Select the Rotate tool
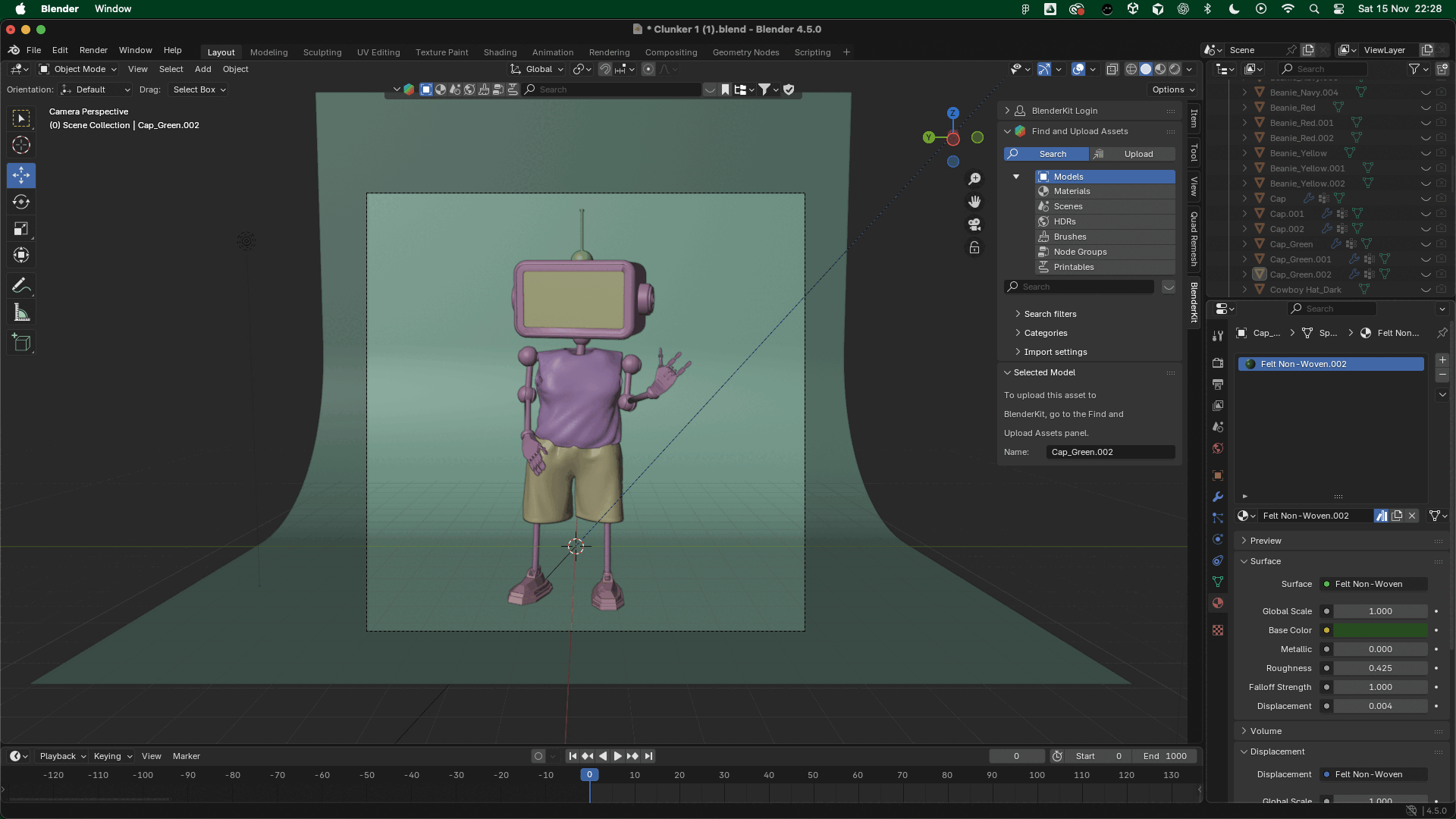The height and width of the screenshot is (819, 1456). pyautogui.click(x=21, y=202)
